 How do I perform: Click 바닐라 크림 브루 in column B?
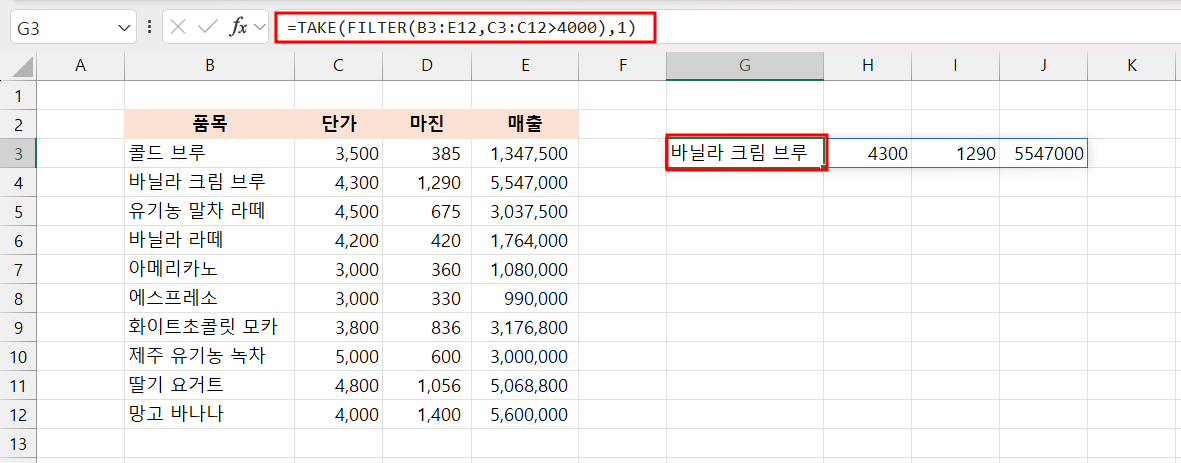[209, 182]
